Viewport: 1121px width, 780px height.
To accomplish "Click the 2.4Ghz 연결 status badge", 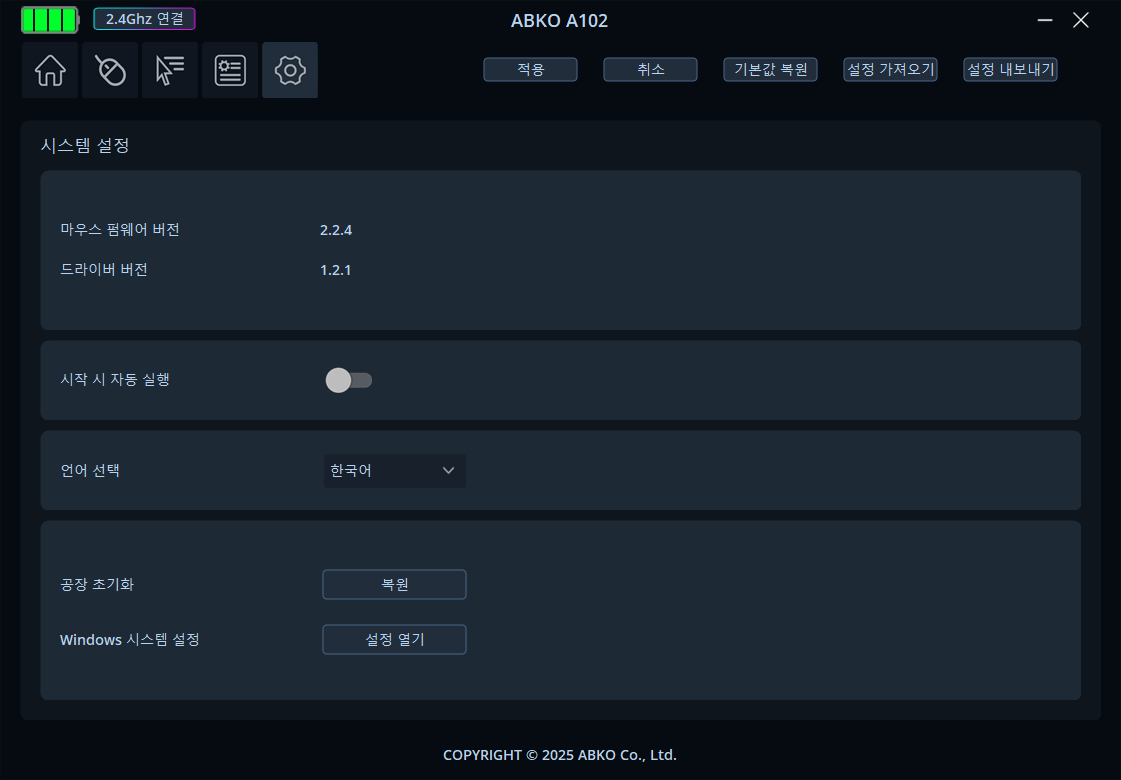I will pos(144,19).
